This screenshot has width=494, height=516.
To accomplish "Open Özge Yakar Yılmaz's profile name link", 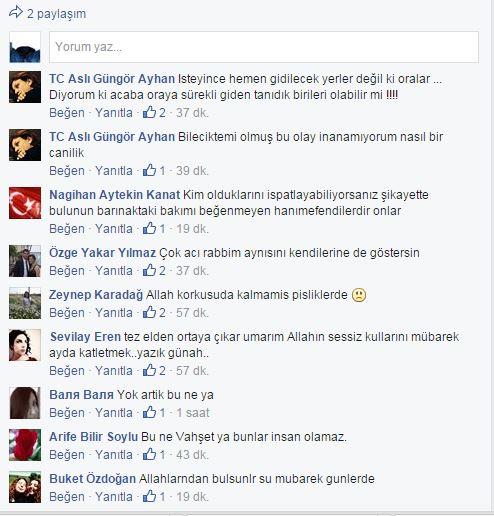I will (x=102, y=253).
